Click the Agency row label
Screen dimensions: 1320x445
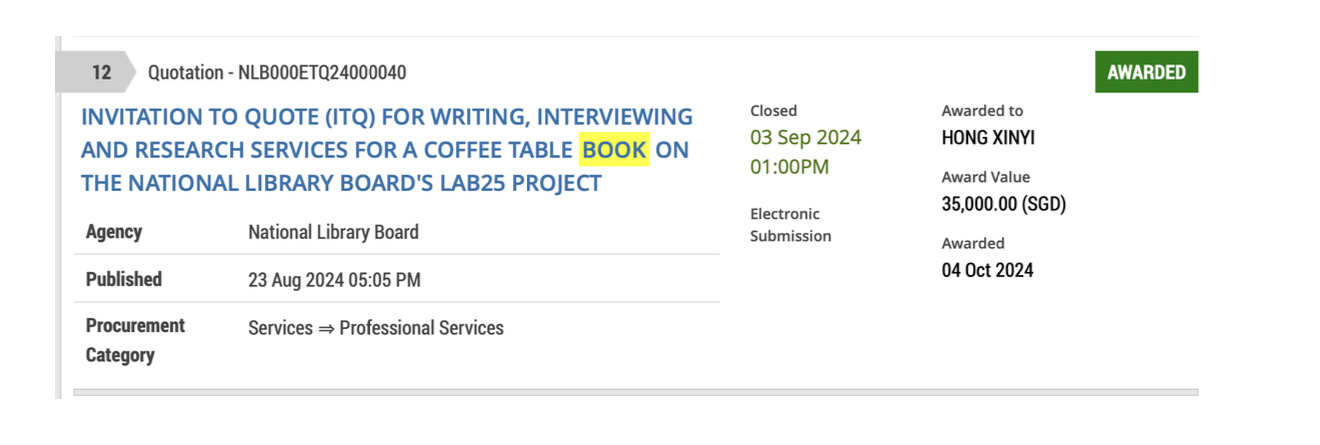[114, 232]
